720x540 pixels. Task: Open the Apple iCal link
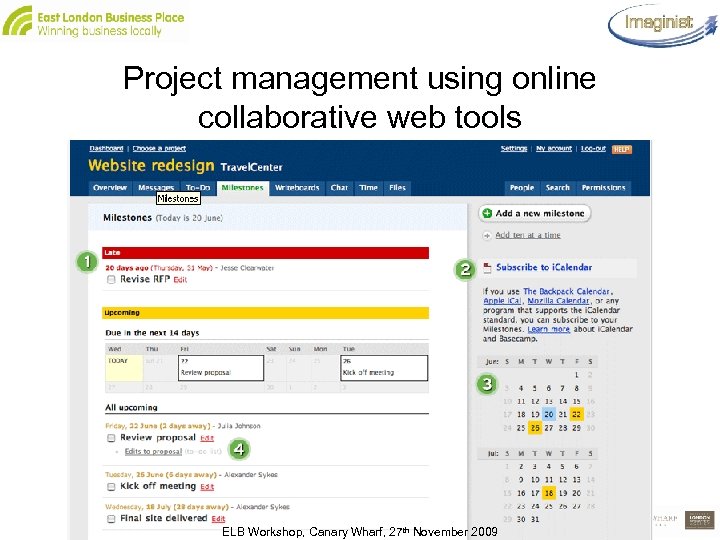pos(502,301)
